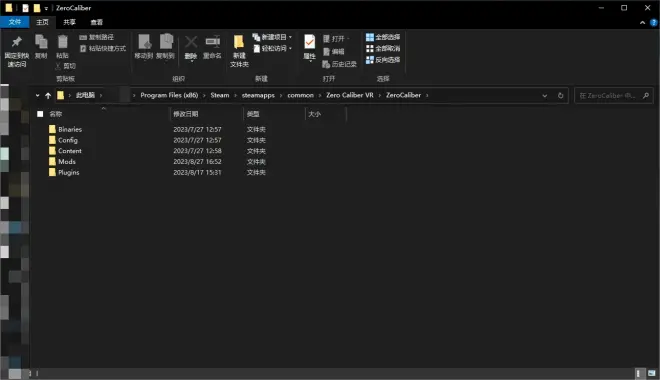Navigate to Steam breadcrumb
660x380 pixels.
220,95
